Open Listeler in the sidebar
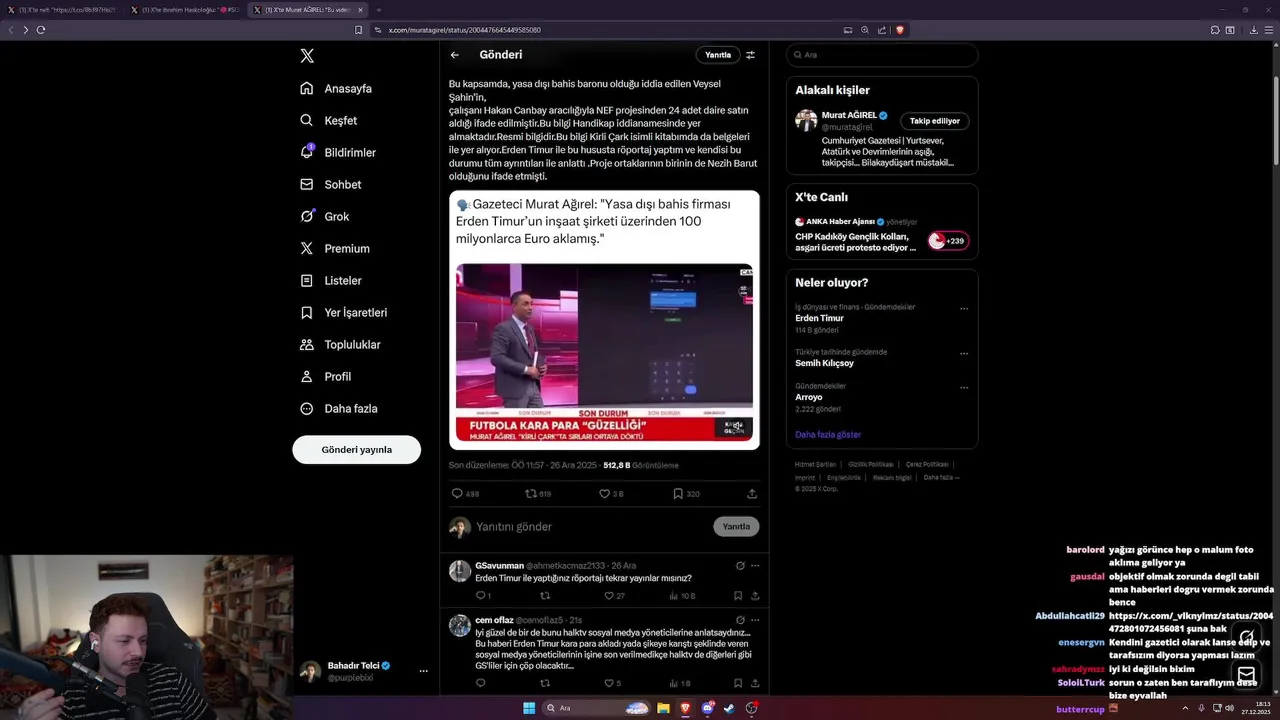The image size is (1280, 720). point(331,280)
